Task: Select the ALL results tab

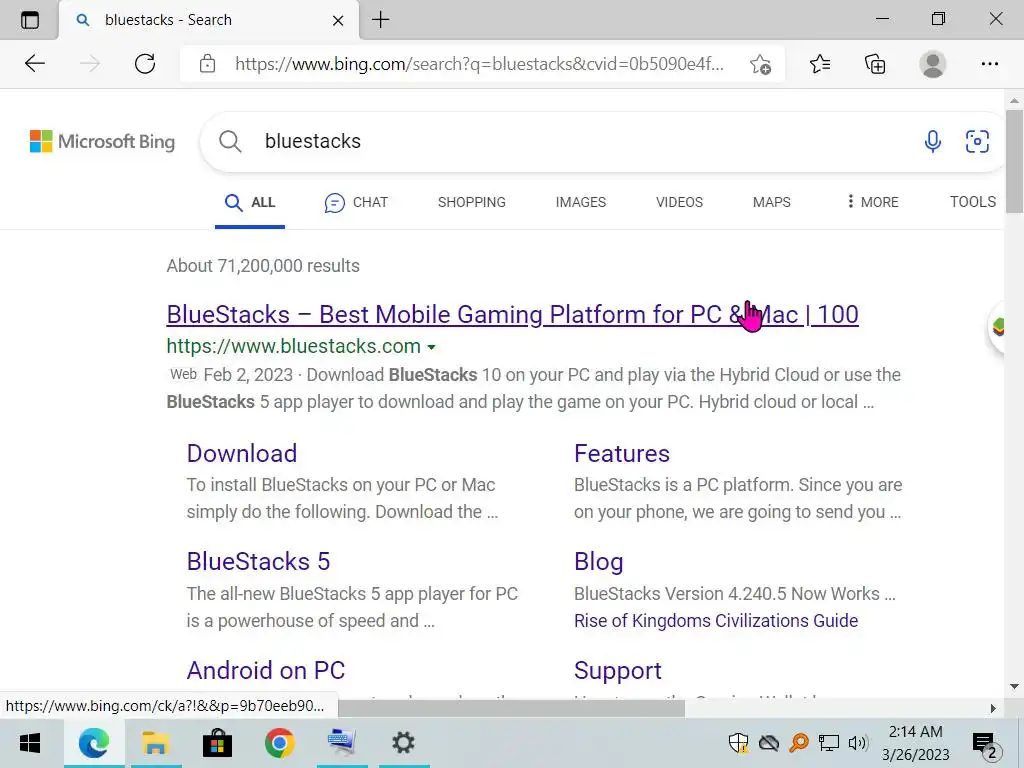Action: click(249, 202)
